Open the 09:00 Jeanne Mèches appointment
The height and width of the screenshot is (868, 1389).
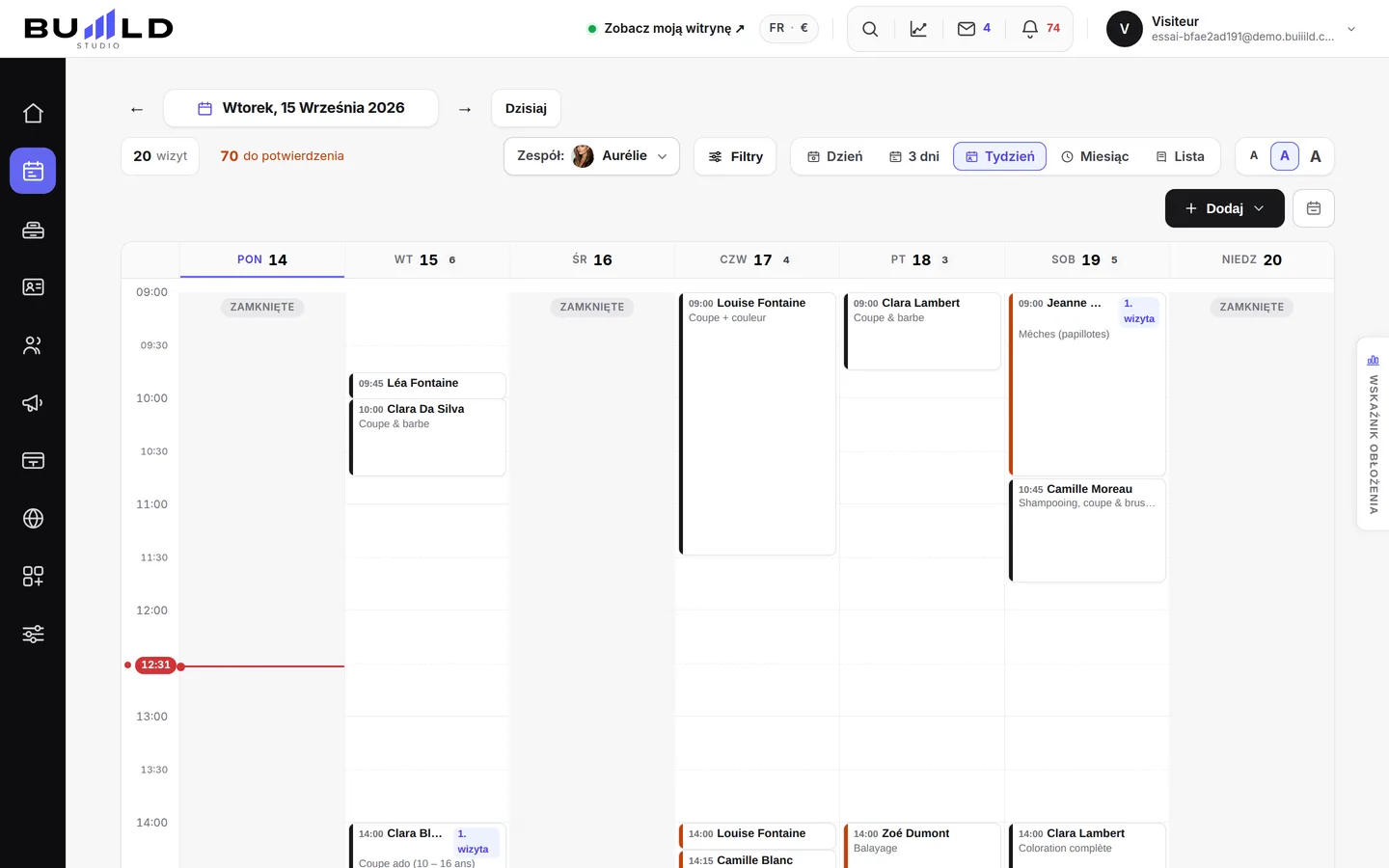click(x=1087, y=384)
